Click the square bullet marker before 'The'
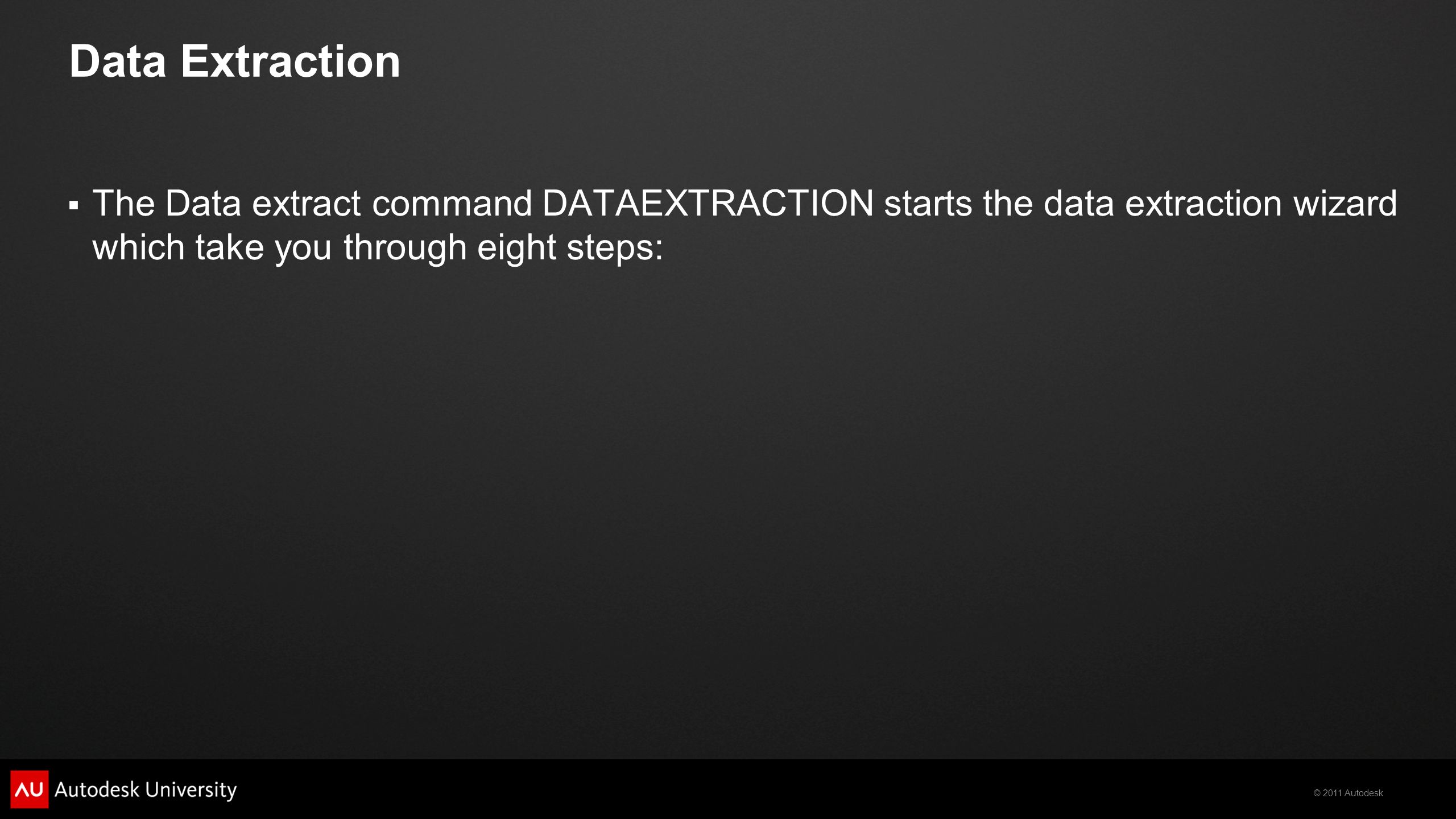Screen dimensions: 1456x819 coord(73,206)
